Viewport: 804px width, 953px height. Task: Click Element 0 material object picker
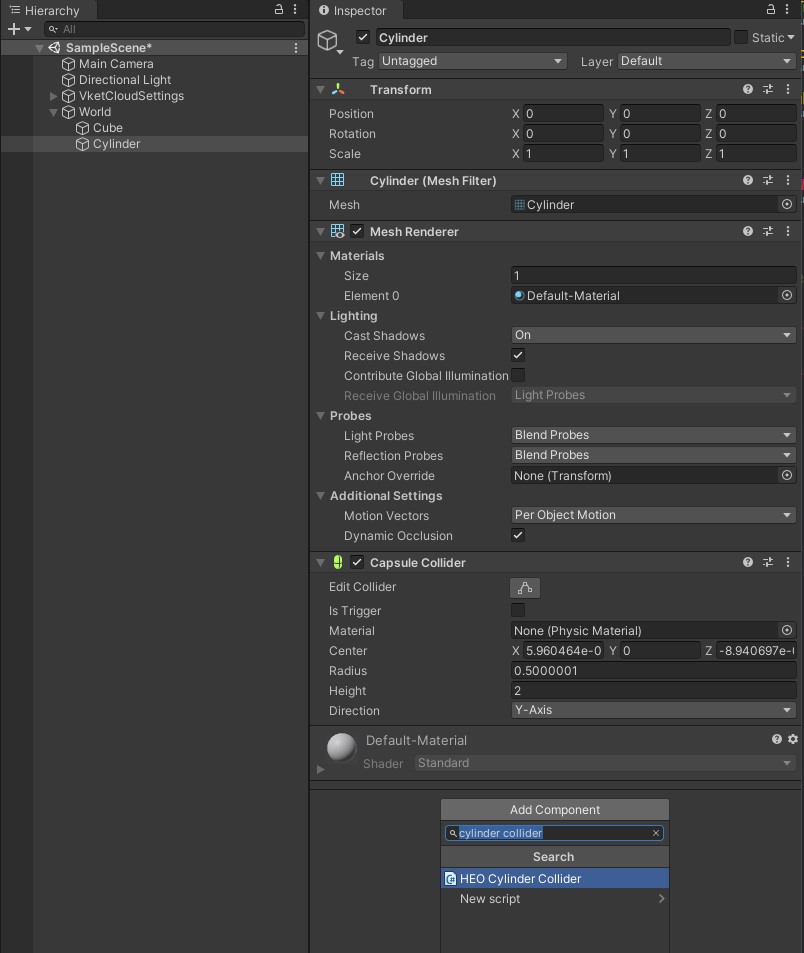click(786, 296)
